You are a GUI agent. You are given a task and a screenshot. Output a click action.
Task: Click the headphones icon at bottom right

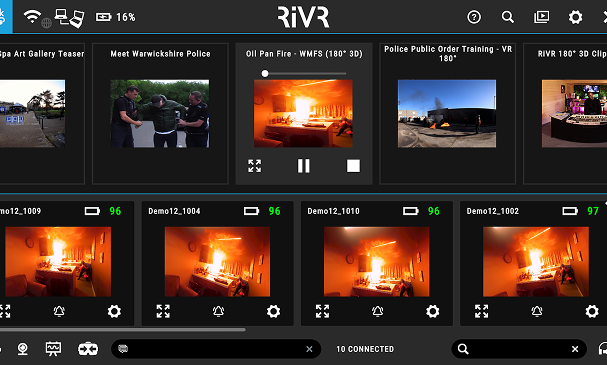pos(602,349)
